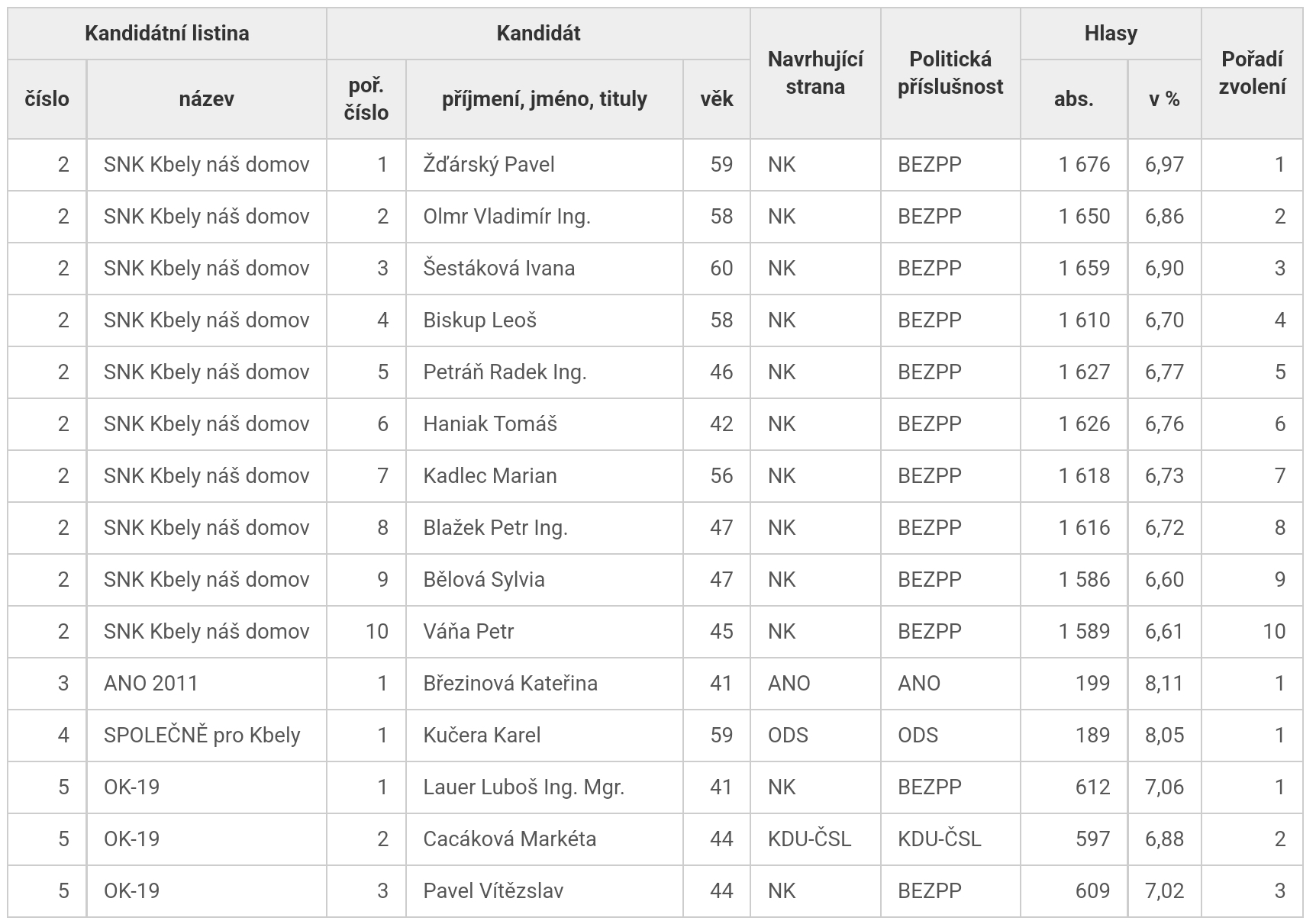Click the 'věk' column header
Screen dimensions: 1316x924
point(717,99)
